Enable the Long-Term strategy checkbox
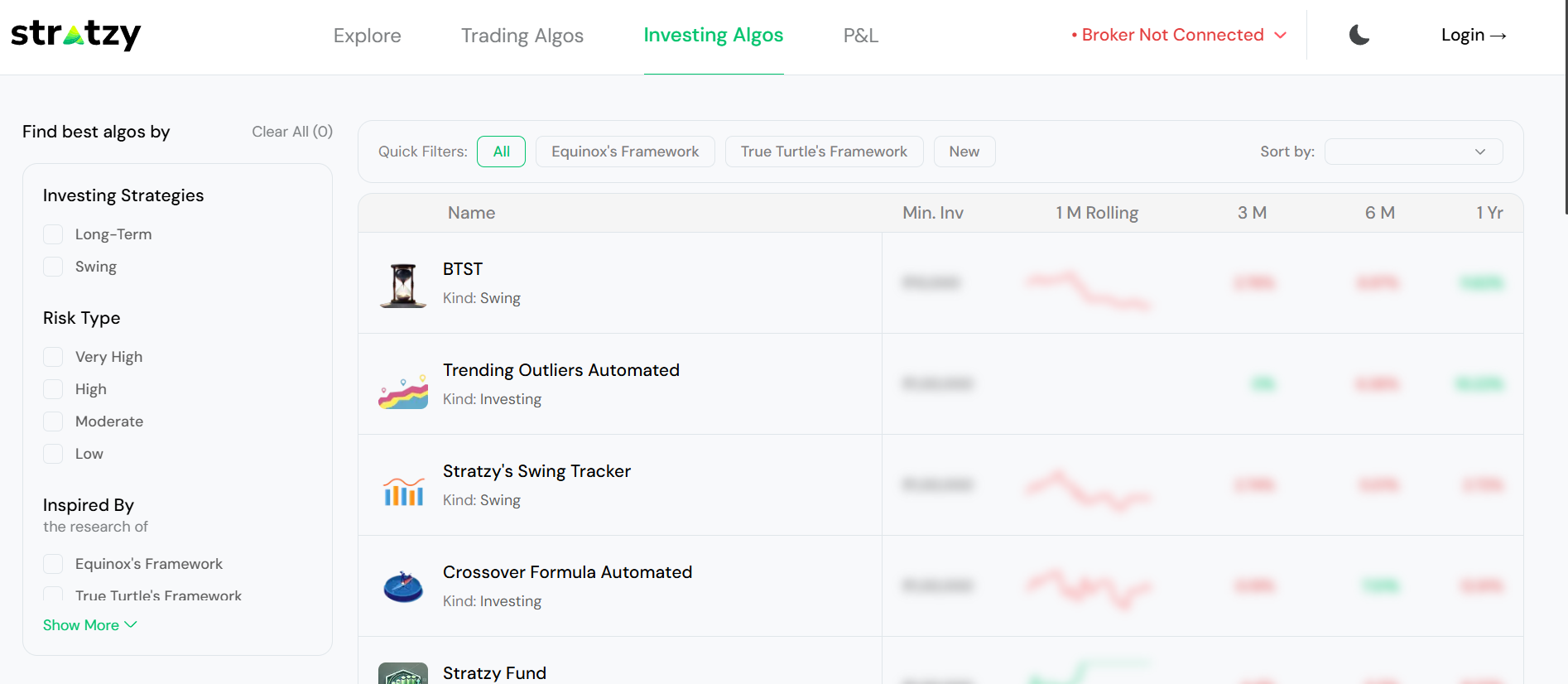This screenshot has height=684, width=1568. pyautogui.click(x=53, y=234)
